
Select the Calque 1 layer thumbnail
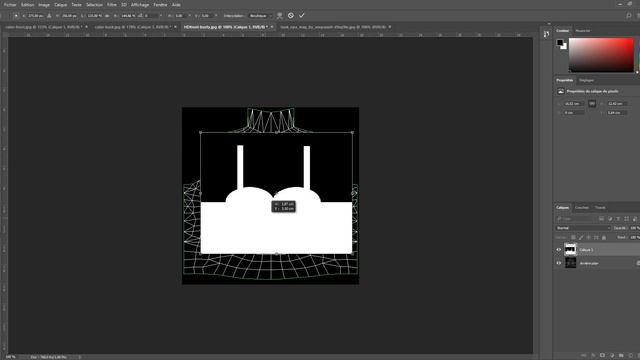point(570,249)
